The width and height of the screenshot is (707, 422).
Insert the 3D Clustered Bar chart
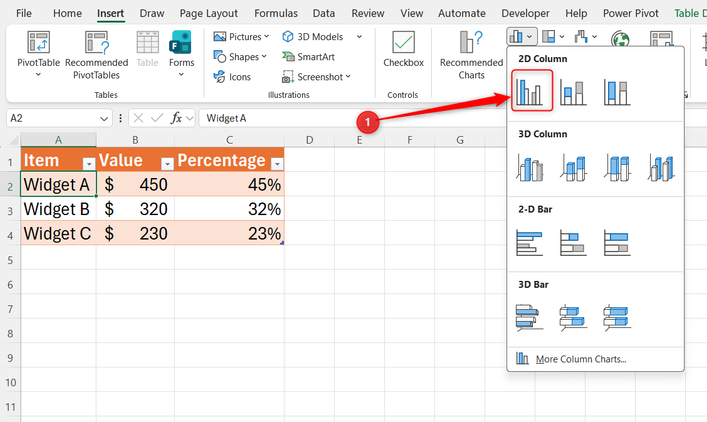click(x=529, y=317)
